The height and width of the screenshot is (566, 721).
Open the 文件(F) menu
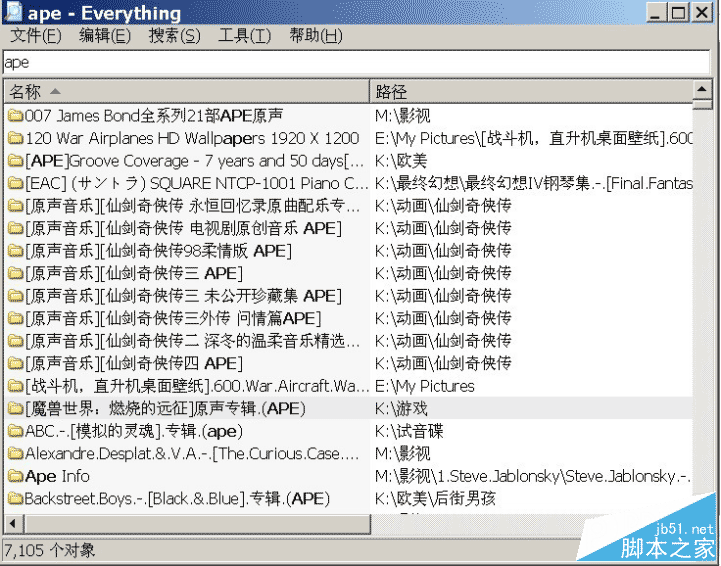pos(35,35)
